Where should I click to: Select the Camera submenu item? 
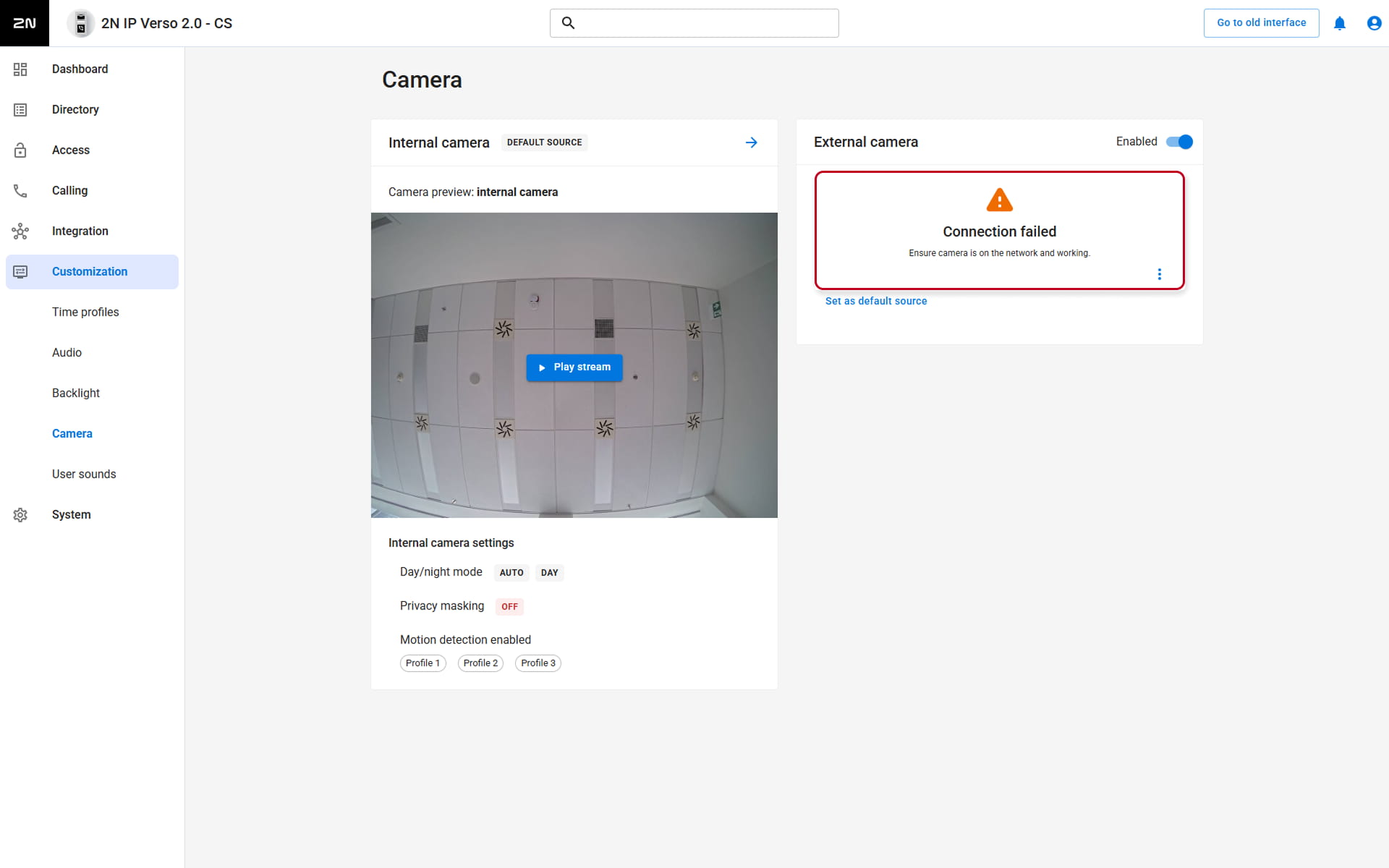pos(72,434)
